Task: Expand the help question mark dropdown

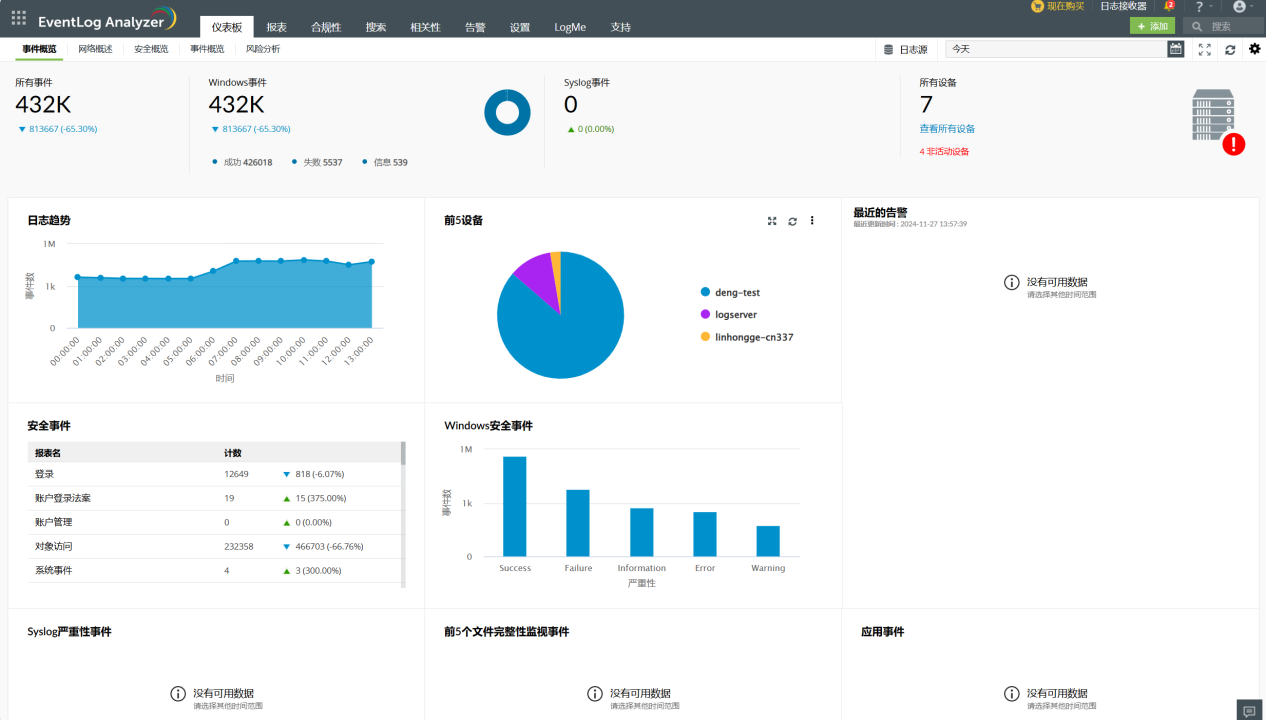Action: [x=1204, y=7]
